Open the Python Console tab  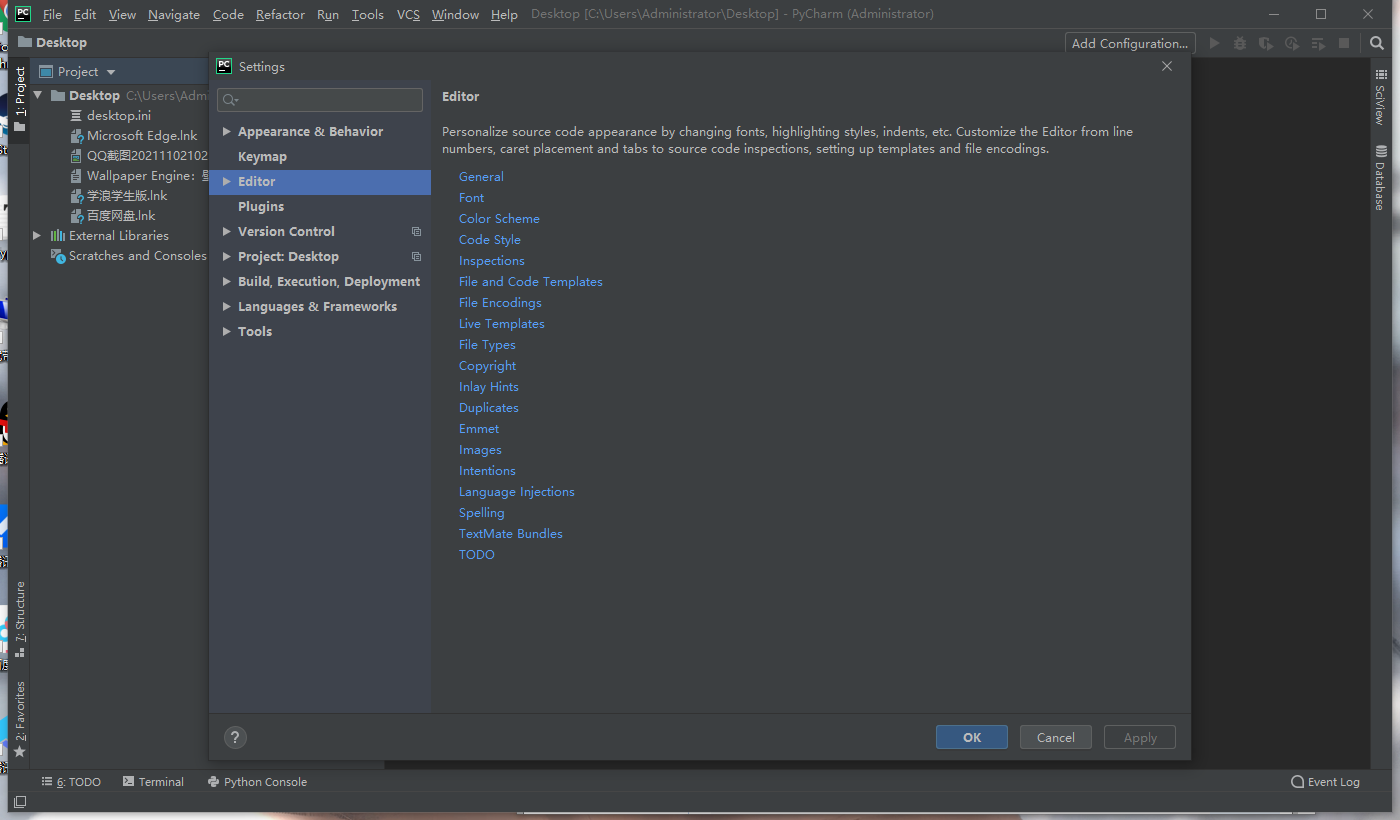(257, 782)
